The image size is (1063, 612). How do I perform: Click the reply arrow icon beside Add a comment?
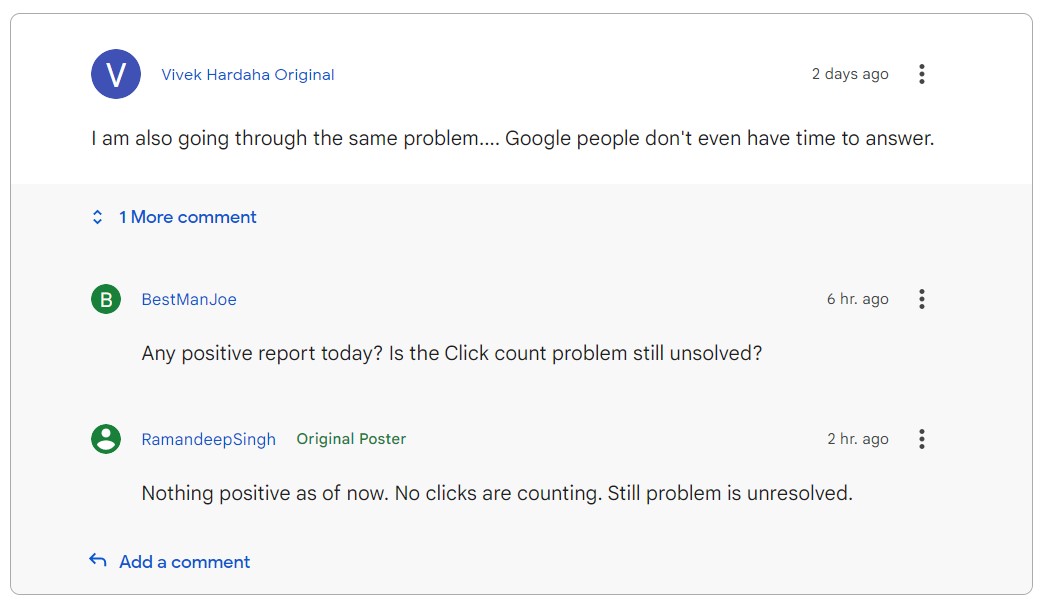pos(98,560)
